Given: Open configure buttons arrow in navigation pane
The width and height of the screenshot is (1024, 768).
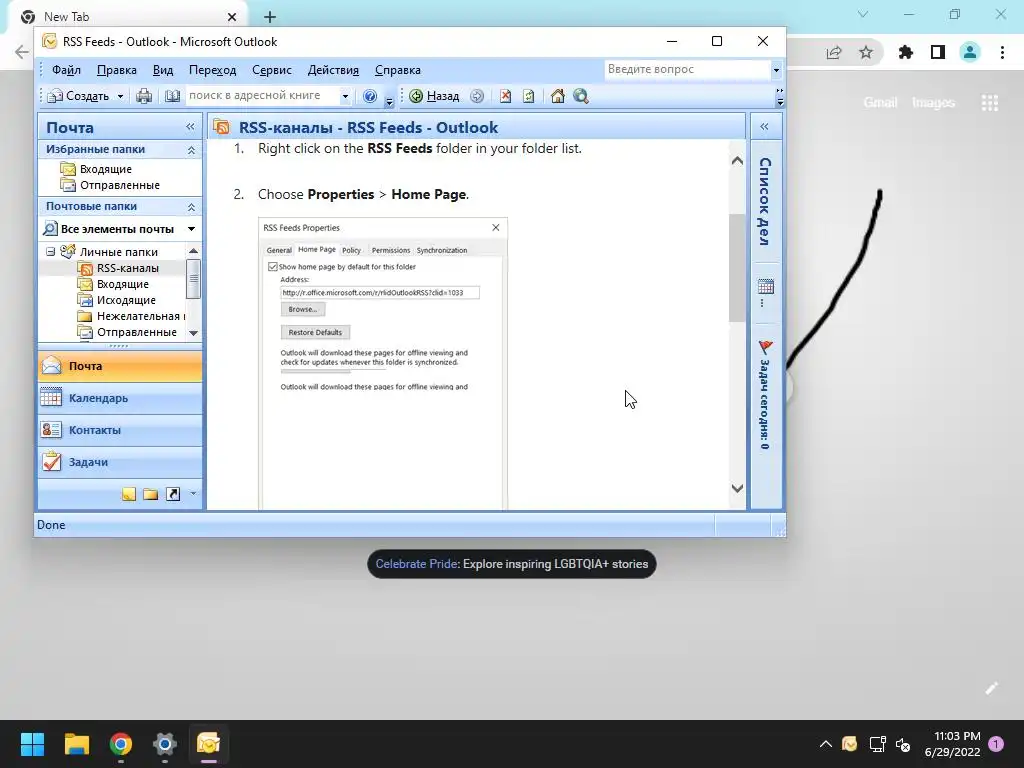Looking at the screenshot, I should pos(193,494).
